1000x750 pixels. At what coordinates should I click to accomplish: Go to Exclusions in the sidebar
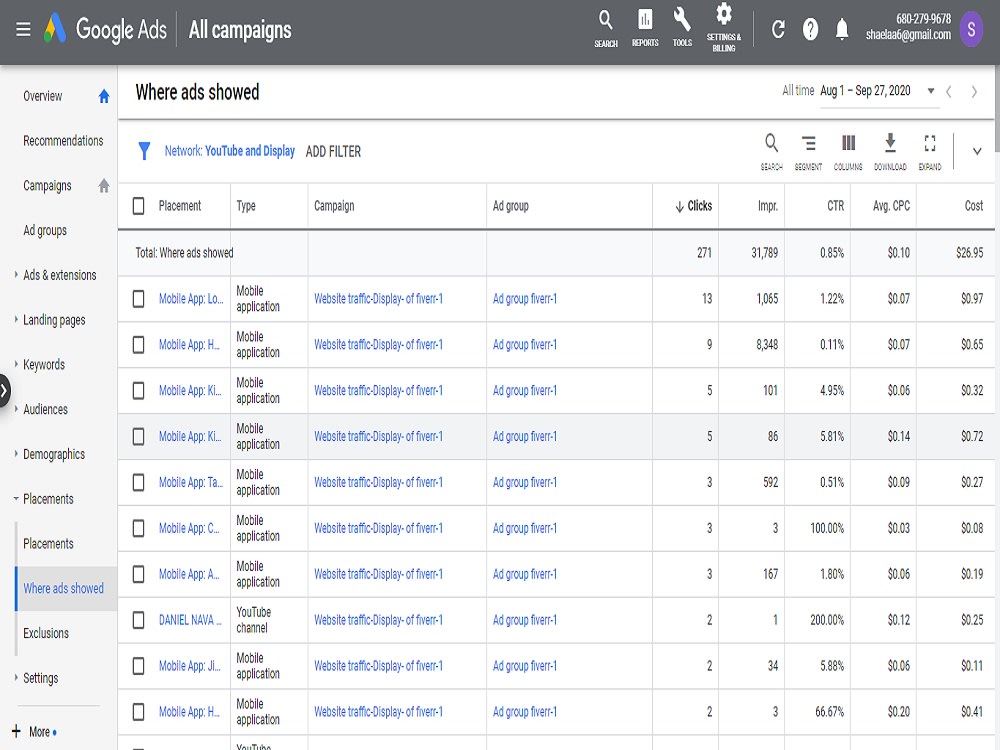[46, 633]
